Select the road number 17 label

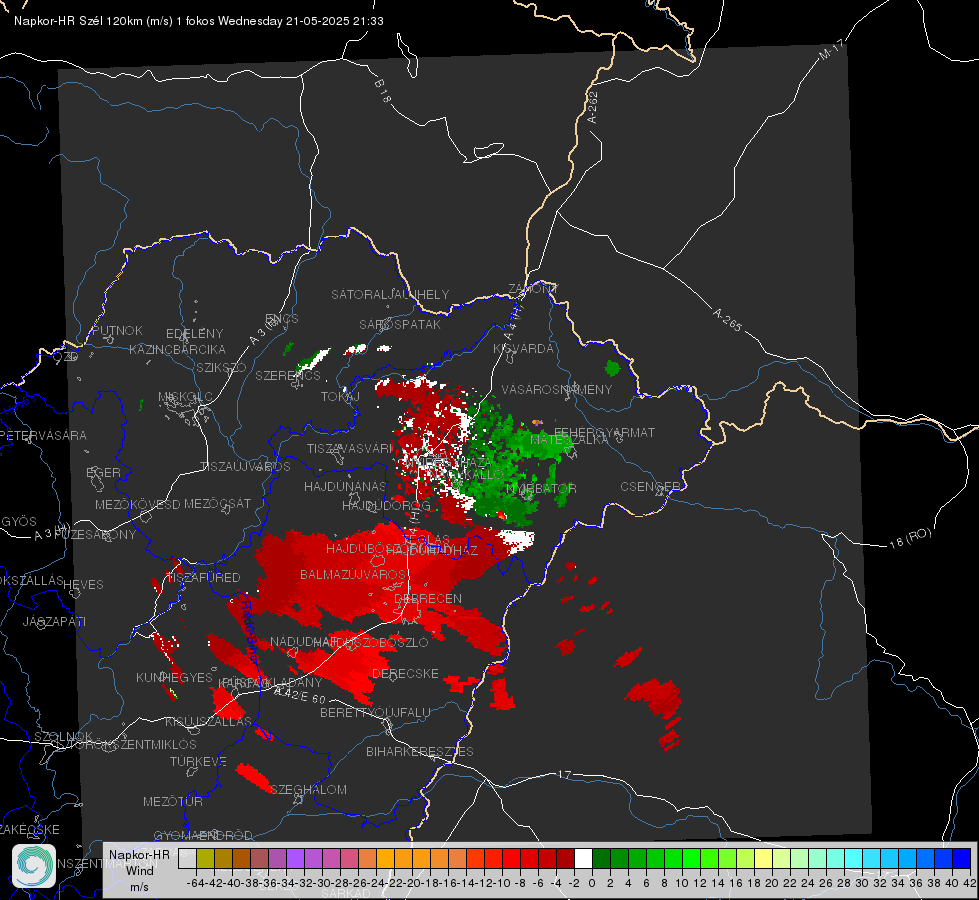click(x=564, y=774)
